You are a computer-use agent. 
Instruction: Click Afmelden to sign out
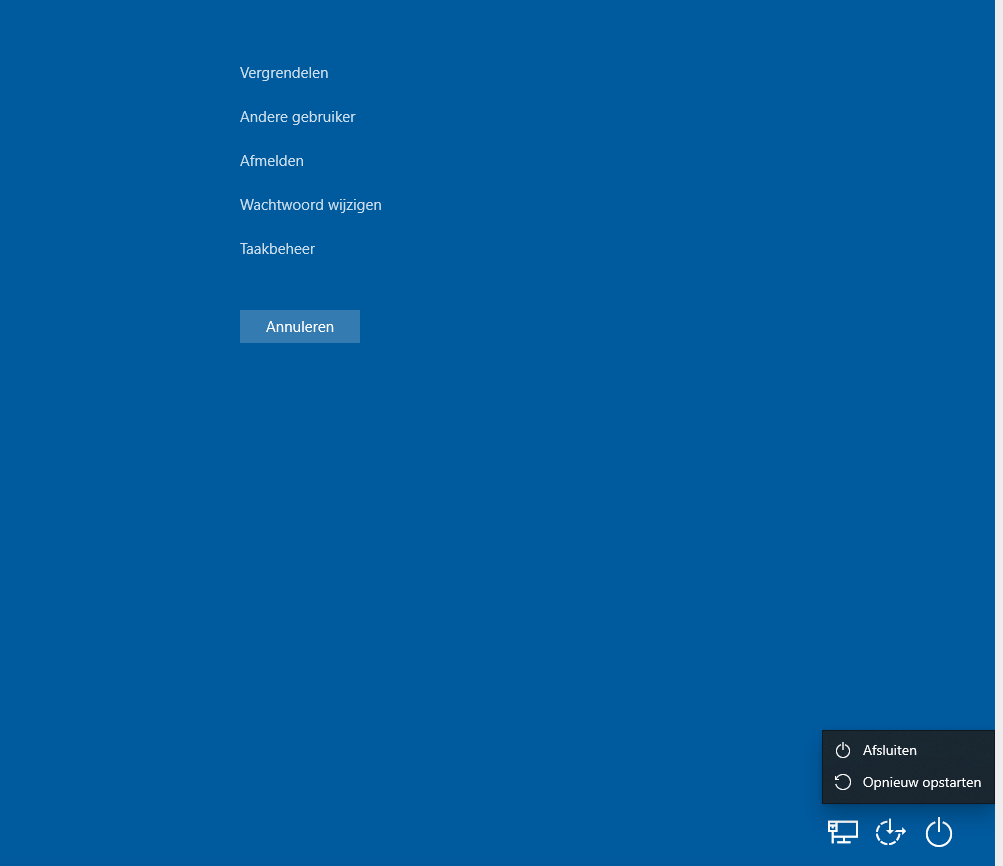click(x=271, y=161)
